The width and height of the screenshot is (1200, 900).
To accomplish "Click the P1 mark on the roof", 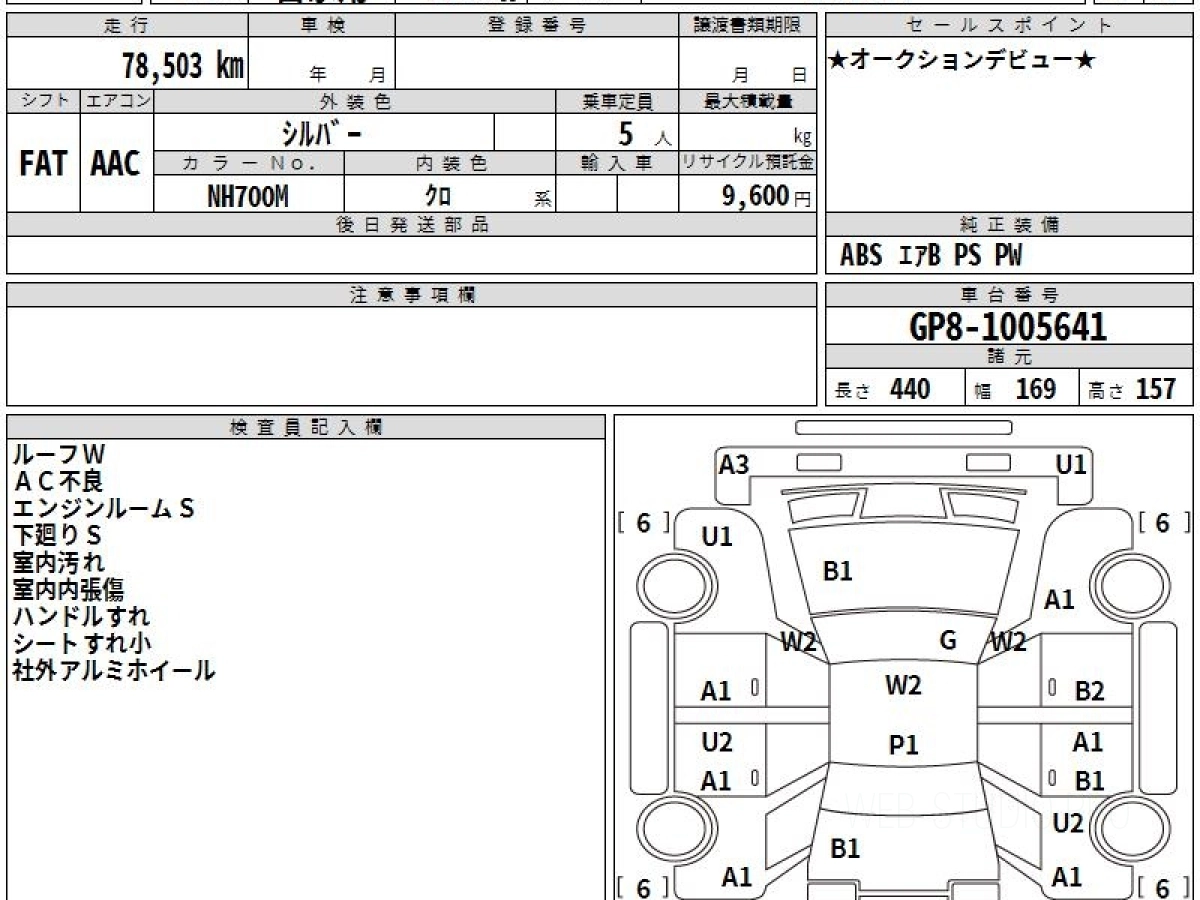I will pos(903,744).
